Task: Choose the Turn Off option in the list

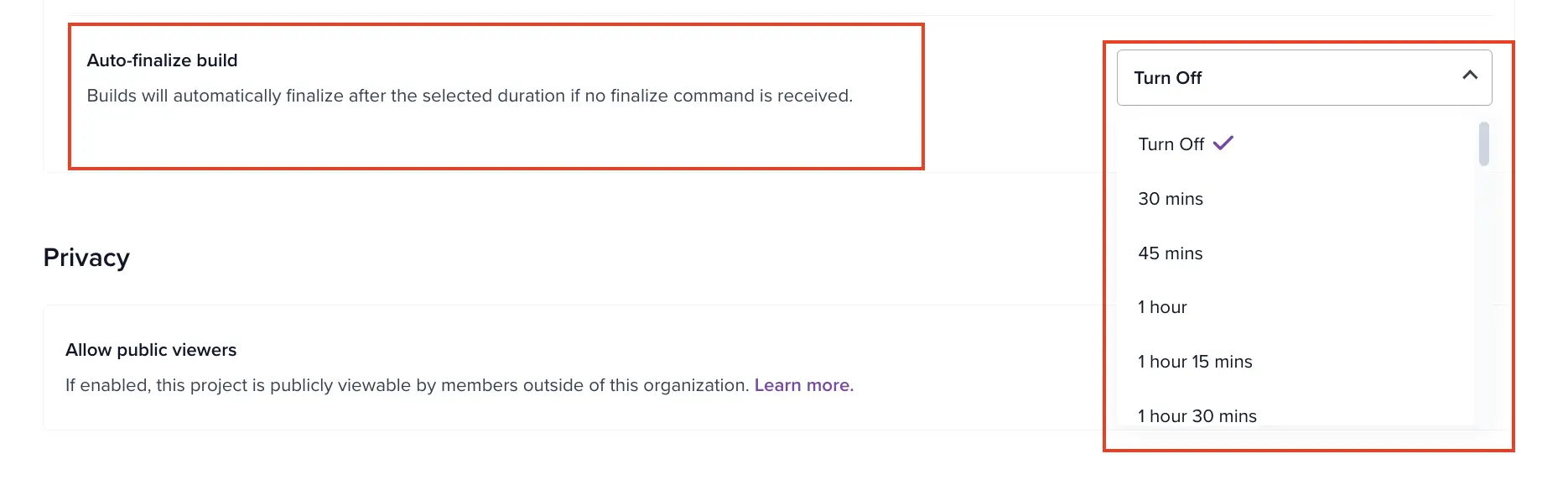Action: (x=1171, y=144)
